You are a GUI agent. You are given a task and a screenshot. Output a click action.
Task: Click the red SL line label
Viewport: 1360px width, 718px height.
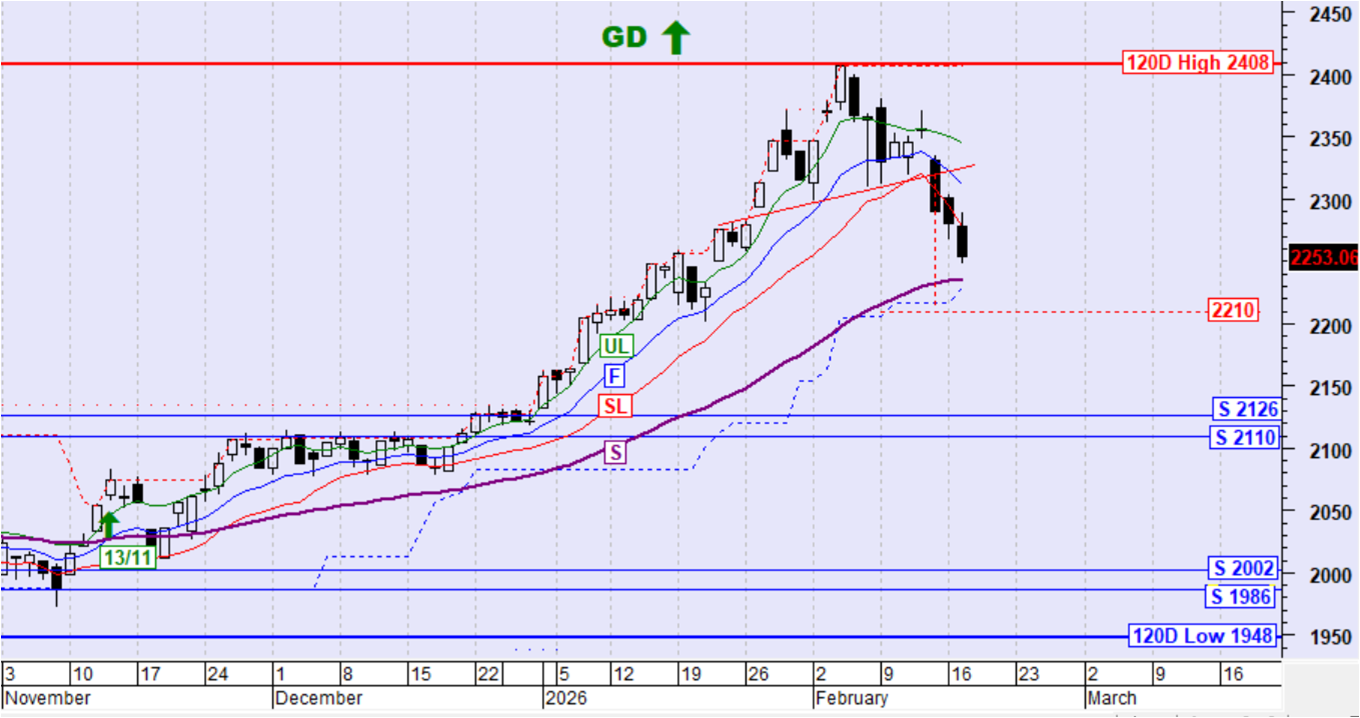pyautogui.click(x=614, y=405)
